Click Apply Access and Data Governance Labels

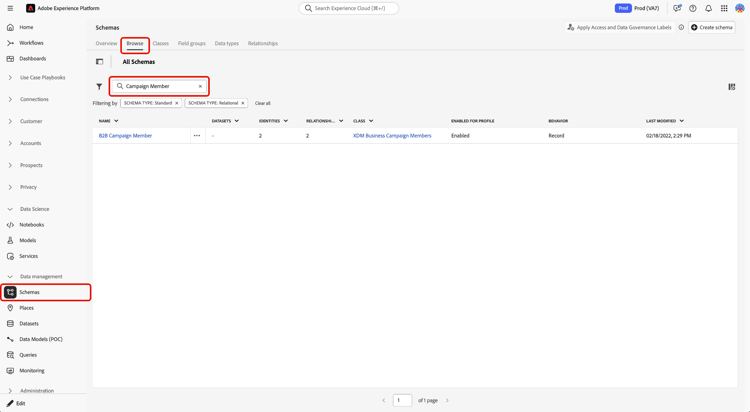[x=619, y=27]
